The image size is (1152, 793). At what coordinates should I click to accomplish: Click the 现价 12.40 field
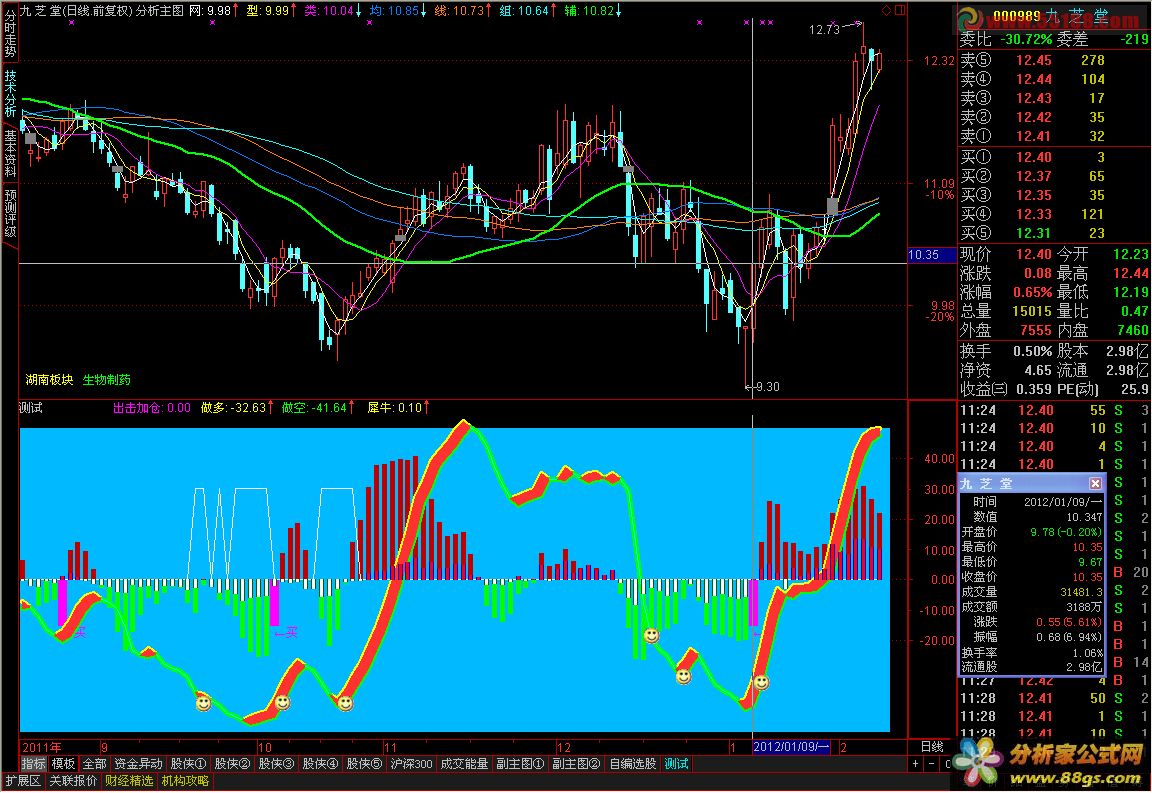1006,254
